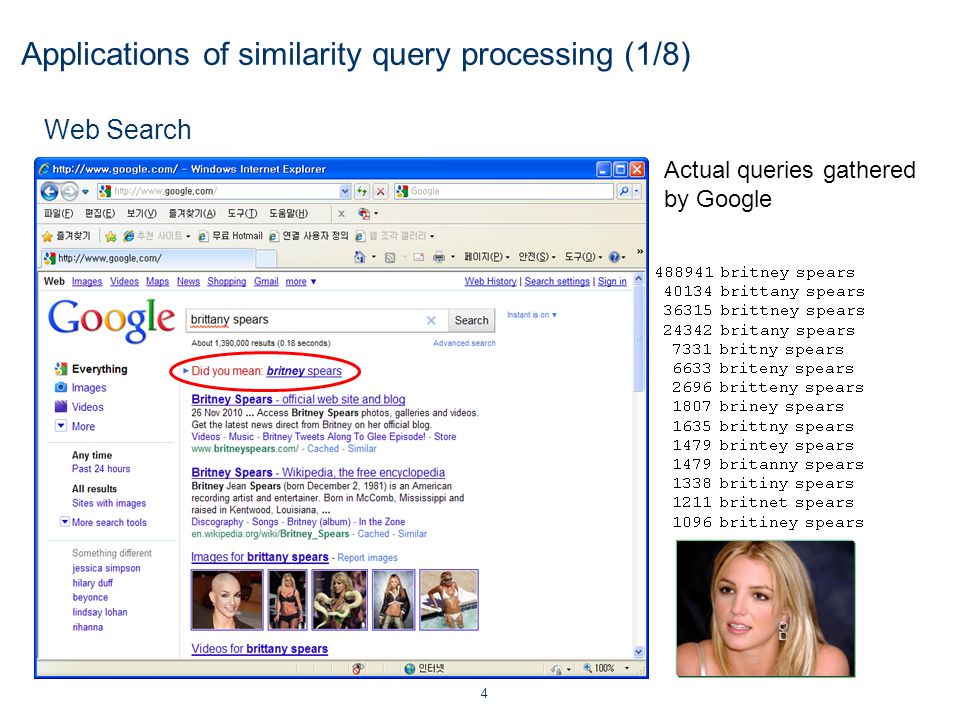Open the 파일(F) menu
This screenshot has width=960, height=720.
(58, 214)
